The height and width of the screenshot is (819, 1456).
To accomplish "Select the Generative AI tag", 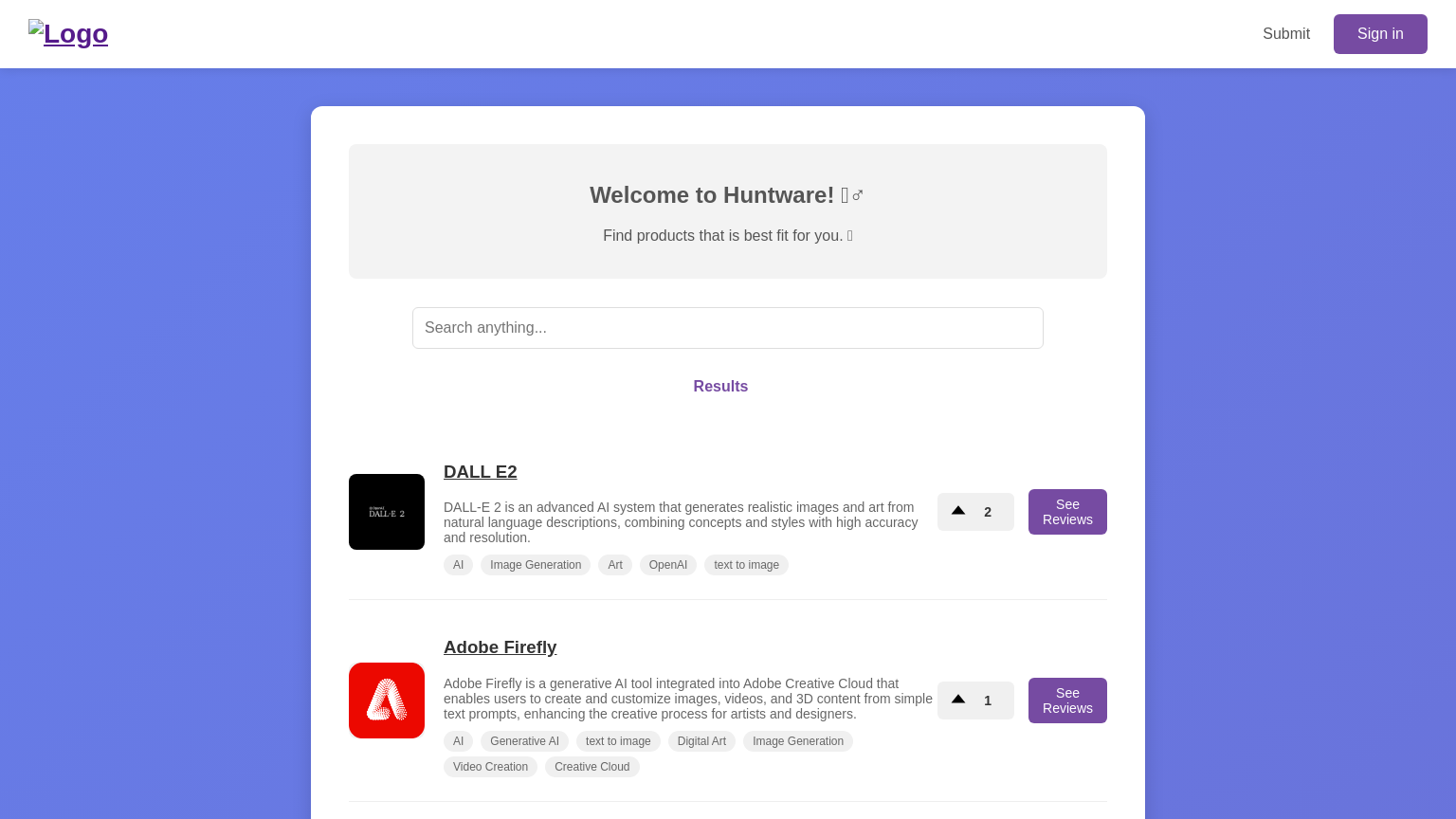I will click(x=524, y=741).
